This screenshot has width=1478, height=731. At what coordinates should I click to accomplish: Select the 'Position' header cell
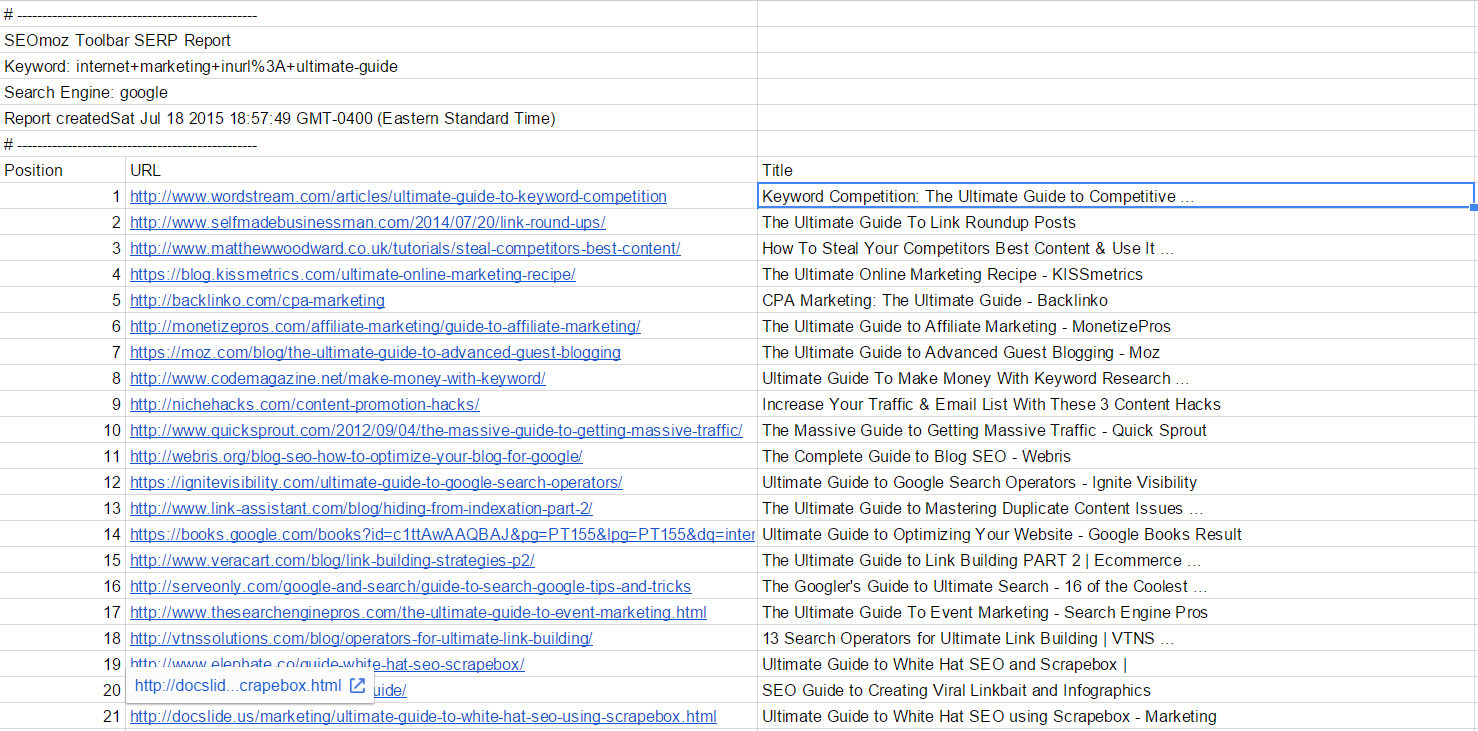pos(63,170)
